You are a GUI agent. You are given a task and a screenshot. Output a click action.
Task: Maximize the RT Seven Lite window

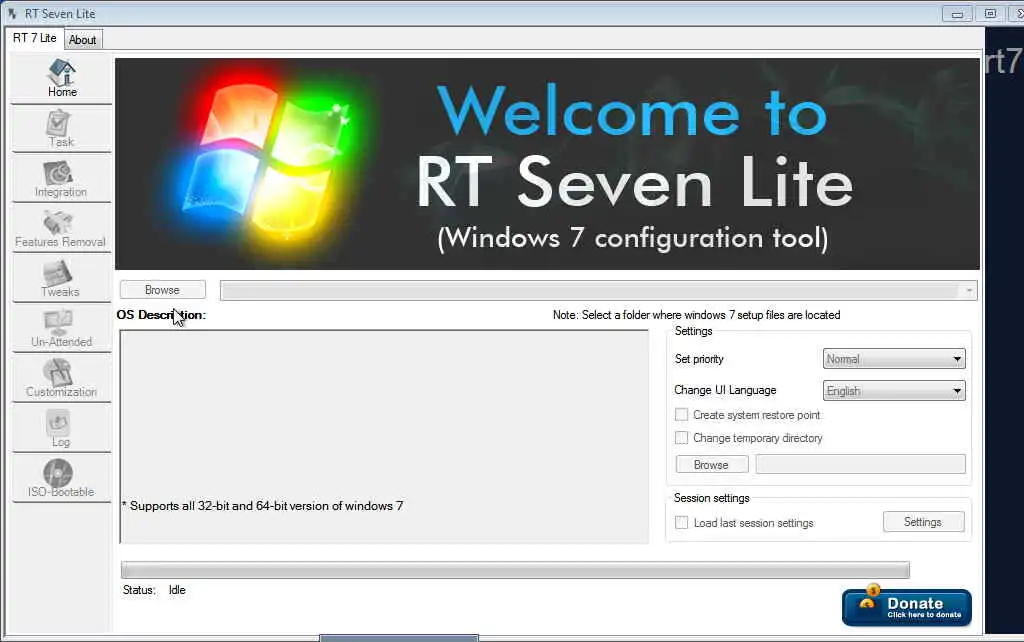[x=991, y=13]
